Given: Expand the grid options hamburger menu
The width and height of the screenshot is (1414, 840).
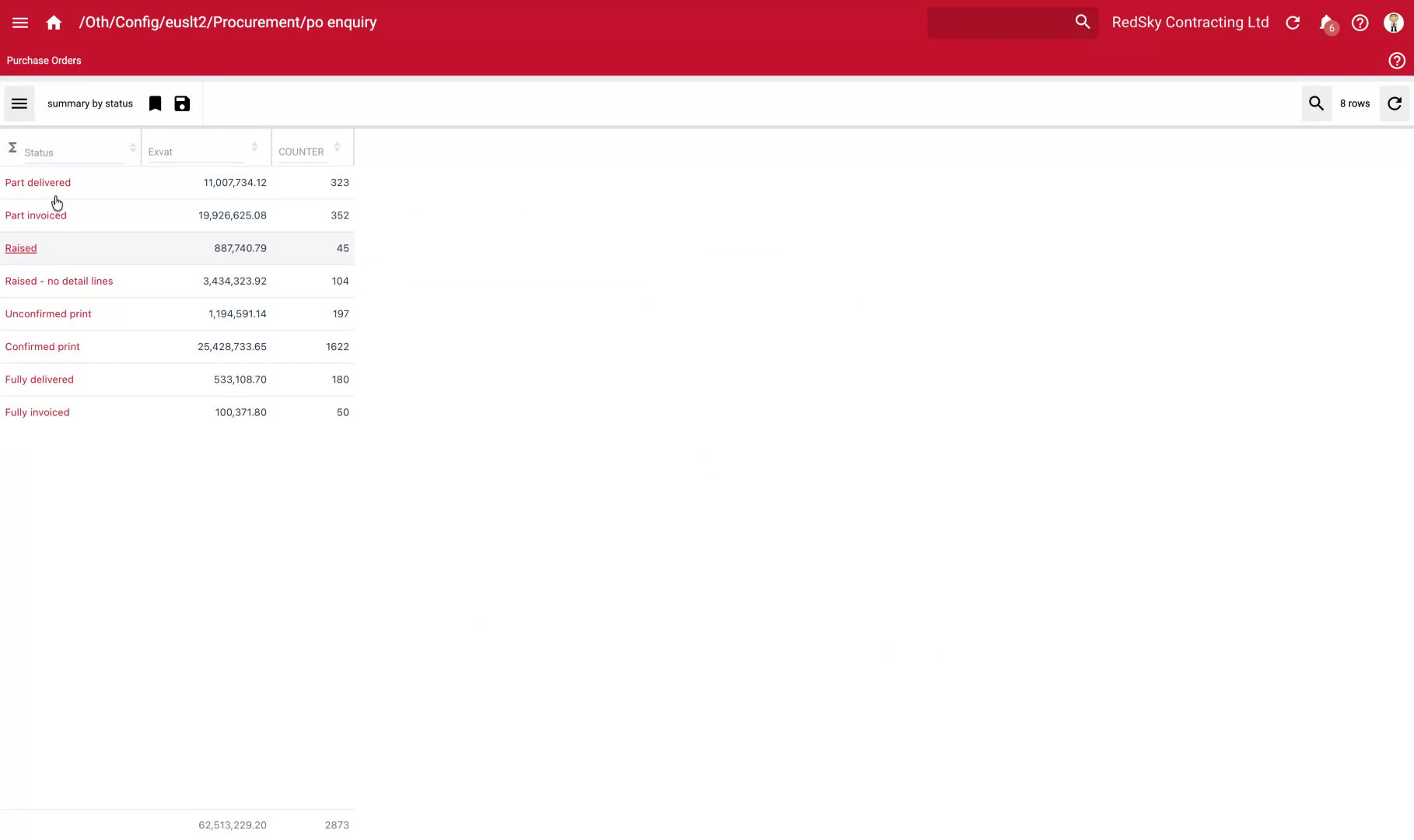Looking at the screenshot, I should (x=19, y=103).
